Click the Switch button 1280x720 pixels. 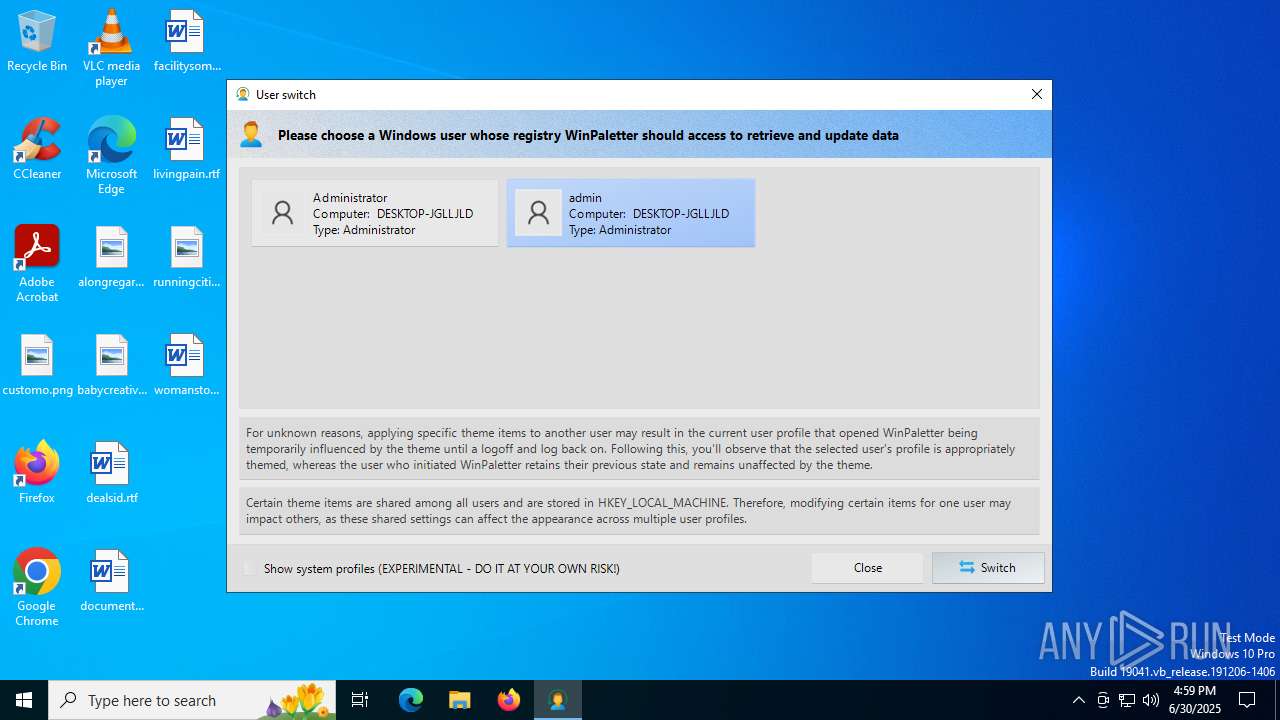click(988, 568)
